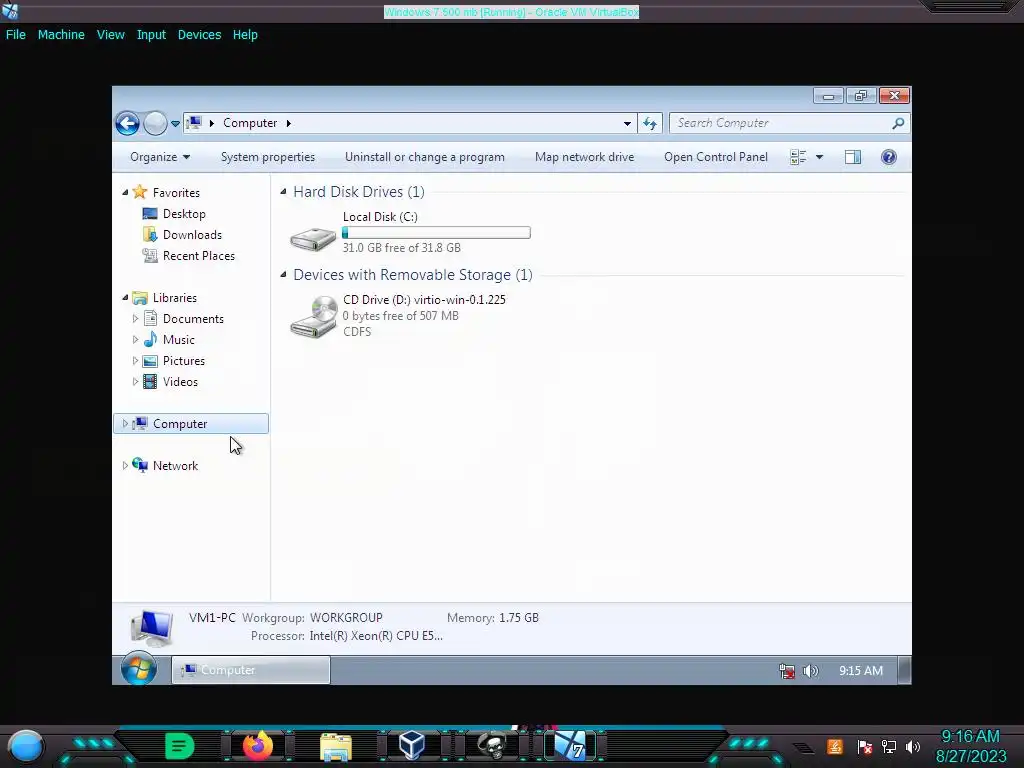Collapse the Libraries tree group
Image resolution: width=1024 pixels, height=768 pixels.
click(x=125, y=298)
